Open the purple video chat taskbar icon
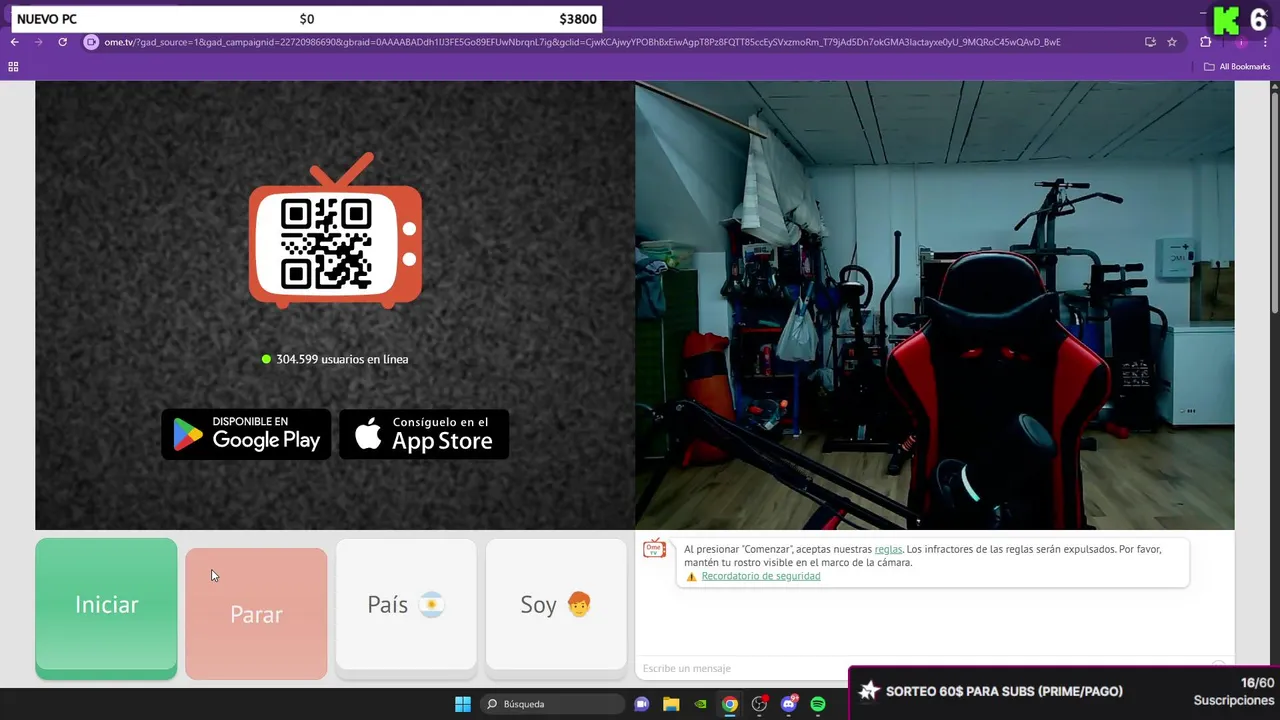 [x=642, y=704]
